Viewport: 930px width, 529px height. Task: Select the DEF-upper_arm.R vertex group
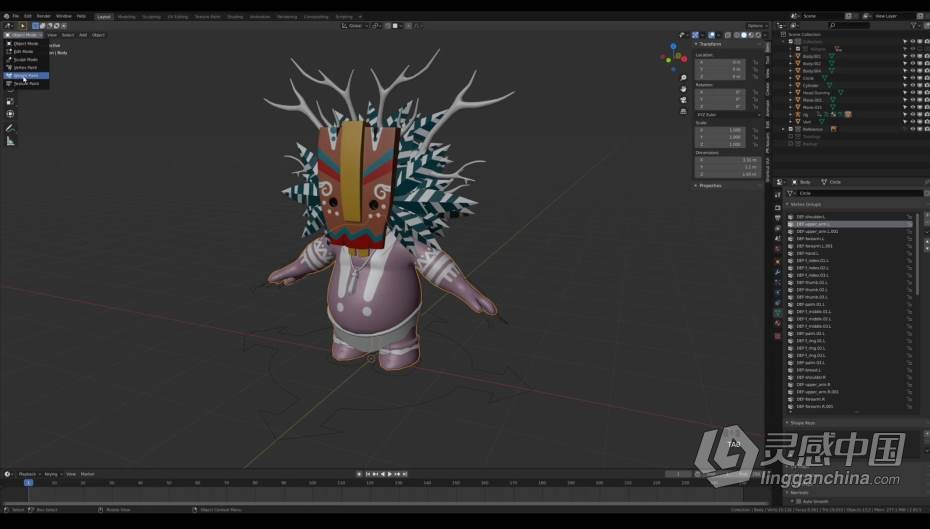pyautogui.click(x=849, y=384)
